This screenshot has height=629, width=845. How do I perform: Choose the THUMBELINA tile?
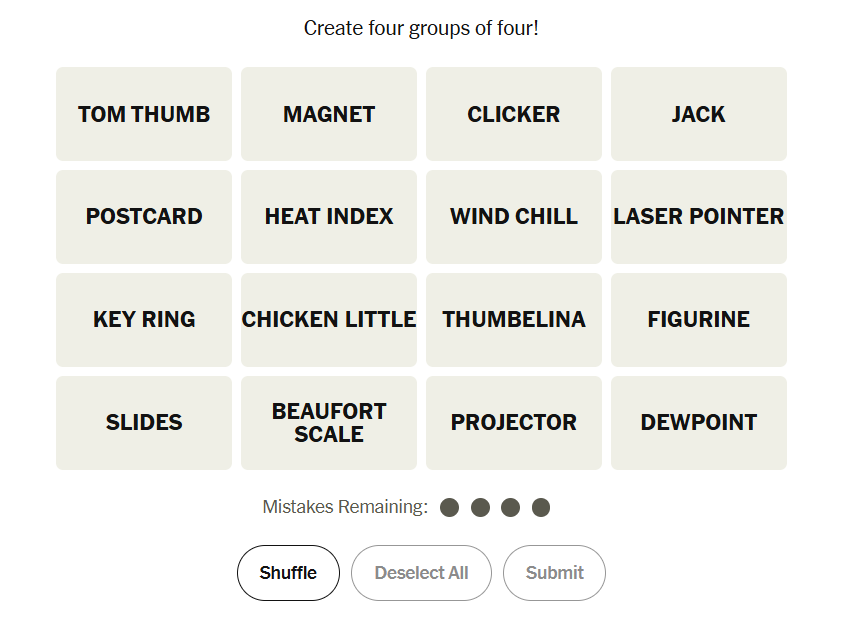pyautogui.click(x=514, y=320)
